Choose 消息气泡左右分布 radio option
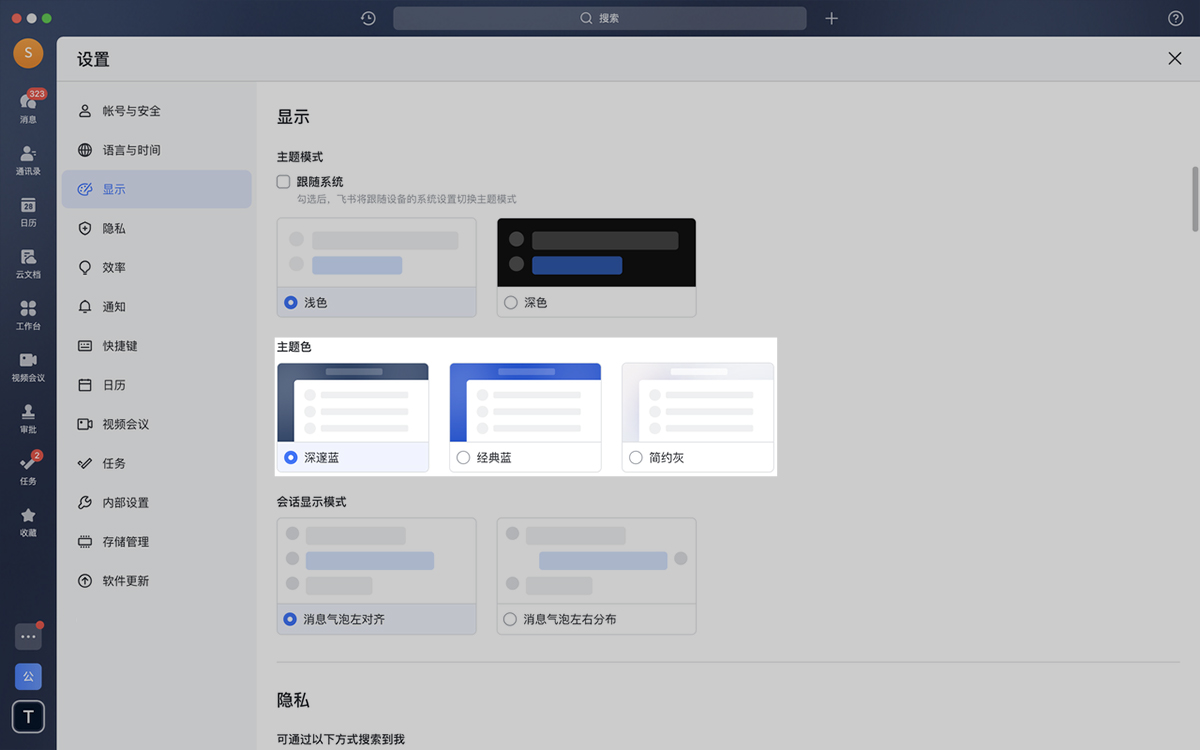Viewport: 1200px width, 750px height. click(x=511, y=619)
